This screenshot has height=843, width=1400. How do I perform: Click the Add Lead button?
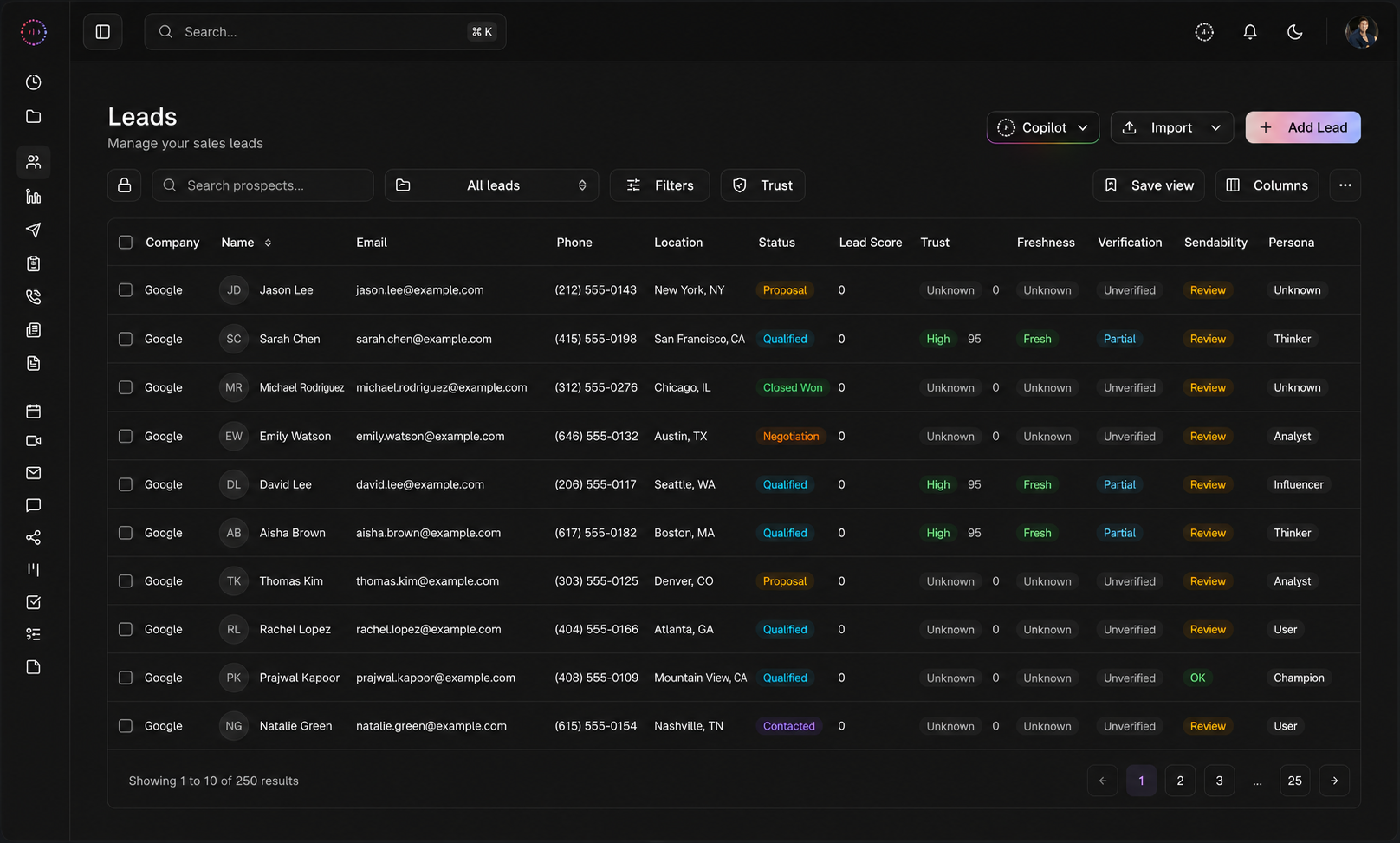[x=1303, y=127]
